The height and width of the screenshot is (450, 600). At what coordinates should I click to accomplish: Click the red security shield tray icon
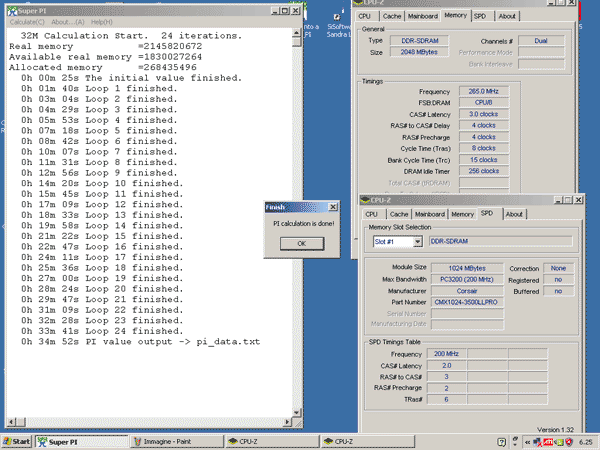click(569, 442)
